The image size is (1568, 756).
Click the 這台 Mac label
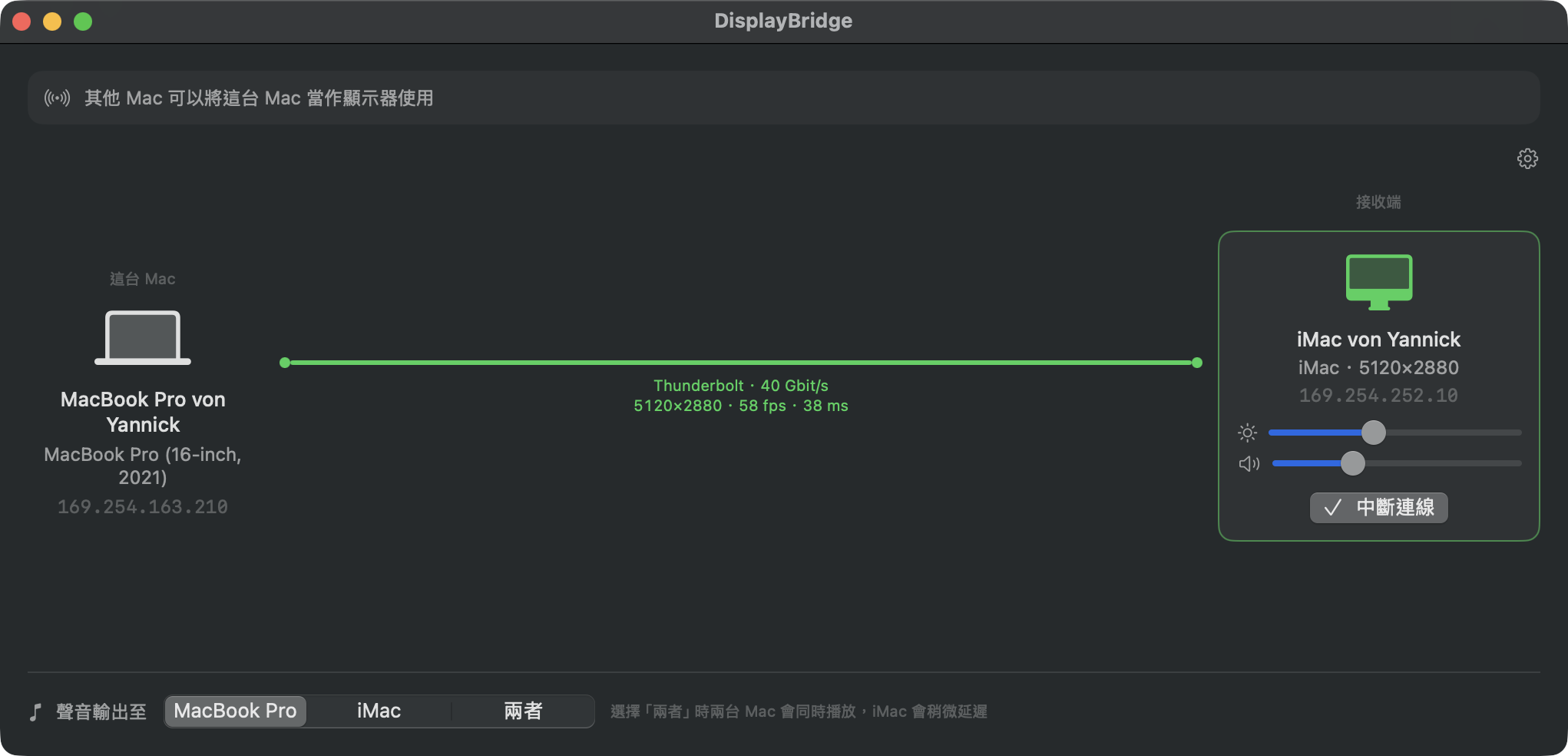[143, 279]
